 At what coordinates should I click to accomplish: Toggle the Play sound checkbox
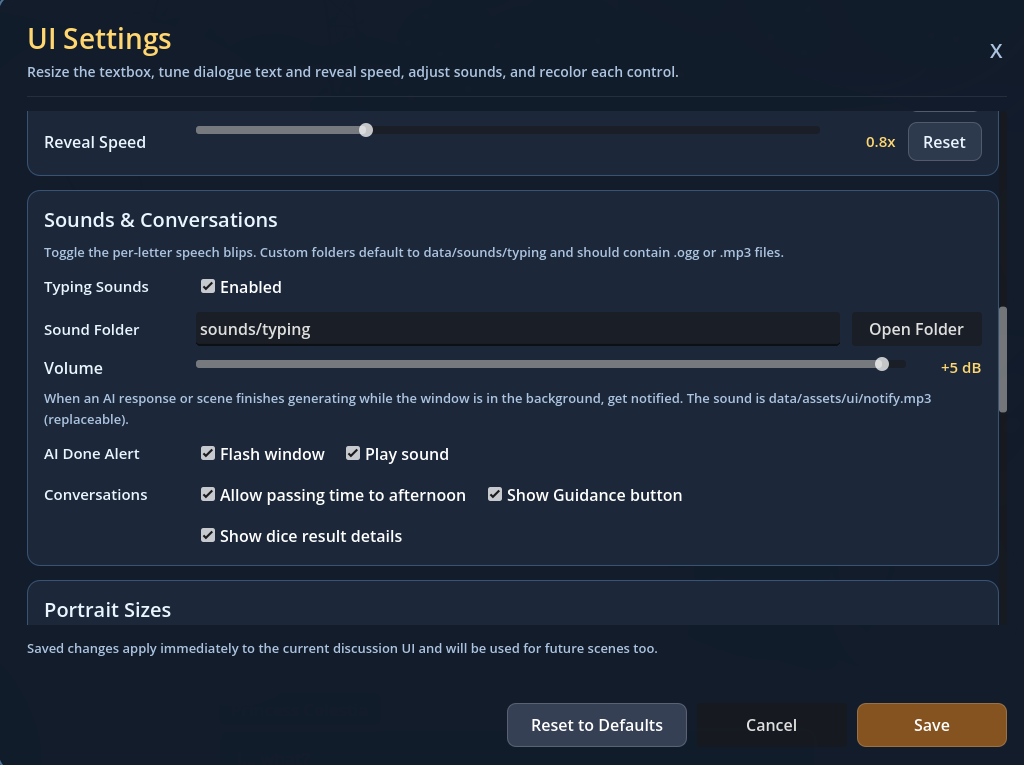point(353,453)
